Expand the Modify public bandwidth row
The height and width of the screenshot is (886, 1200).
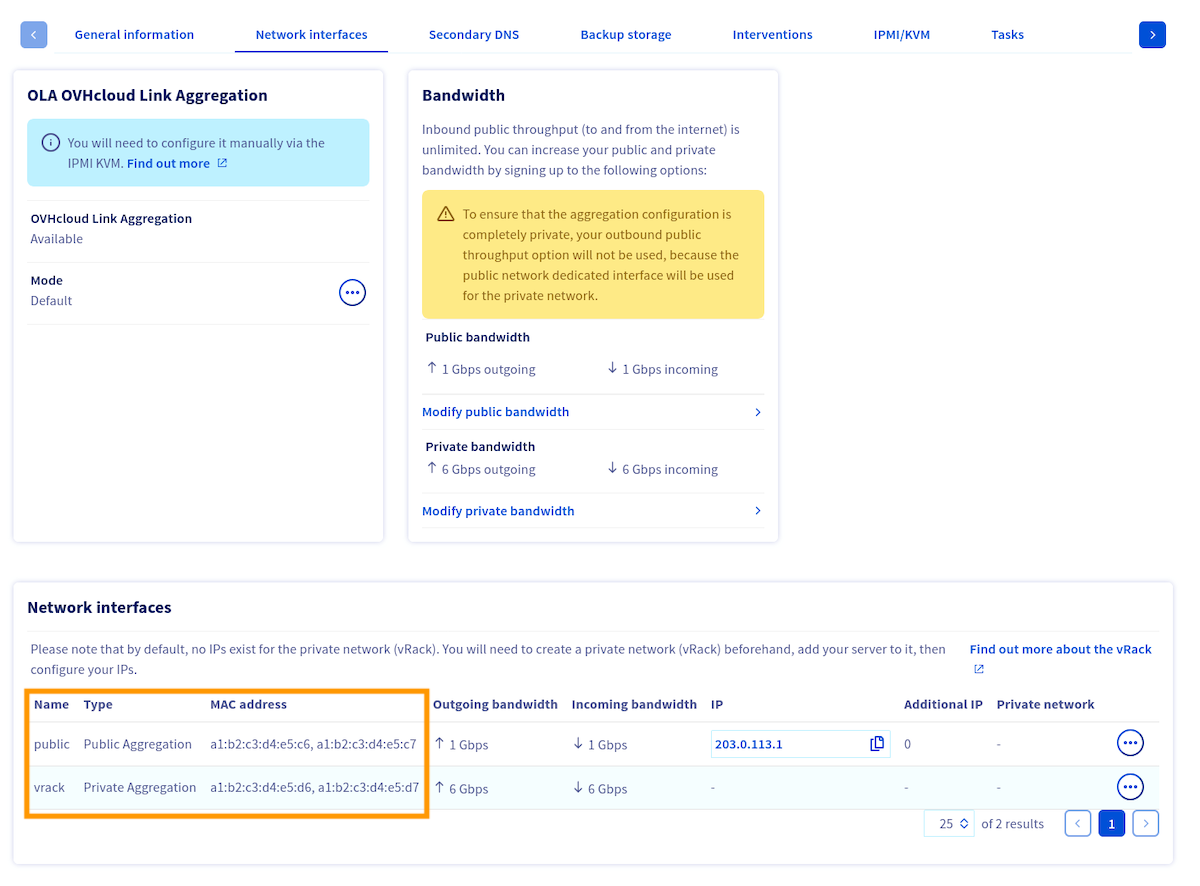tap(495, 411)
